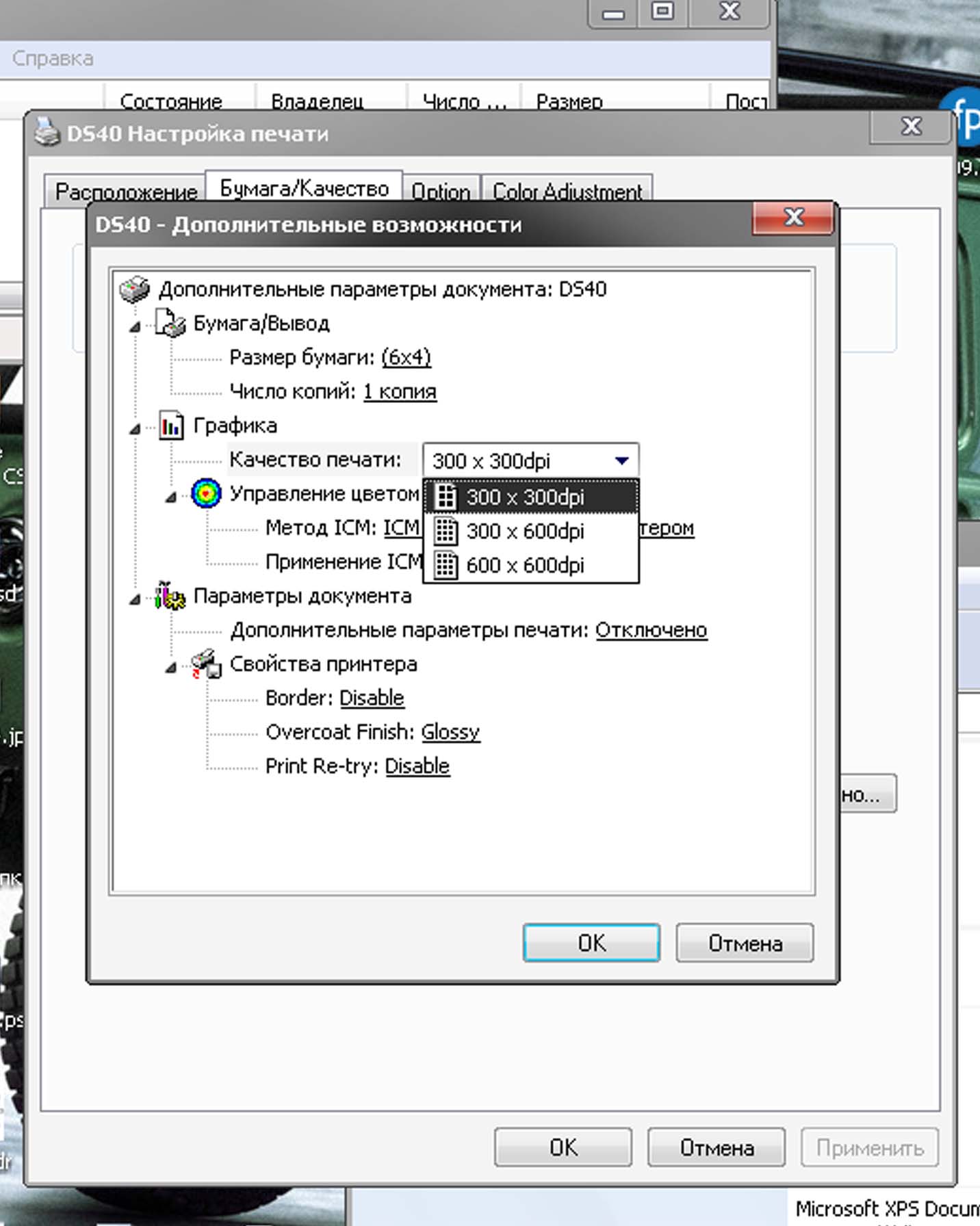Click the DS40 printer icon in title bar

(x=47, y=133)
